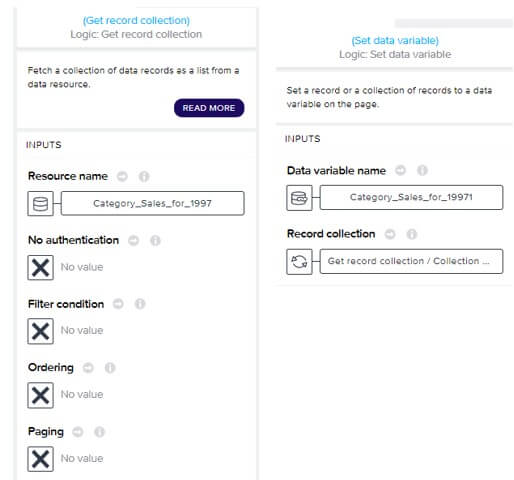Click the READ MORE button
This screenshot has height=480, width=514.
click(209, 108)
